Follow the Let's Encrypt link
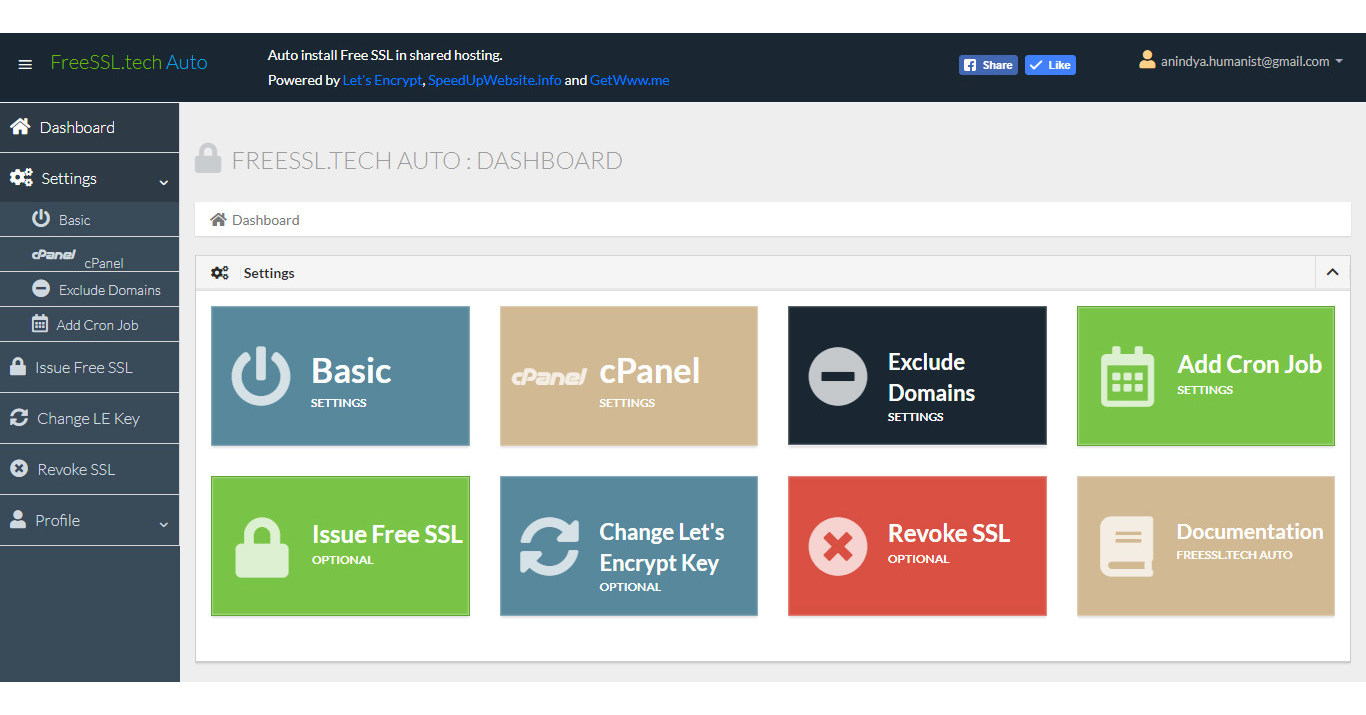Image resolution: width=1366 pixels, height=715 pixels. (383, 80)
